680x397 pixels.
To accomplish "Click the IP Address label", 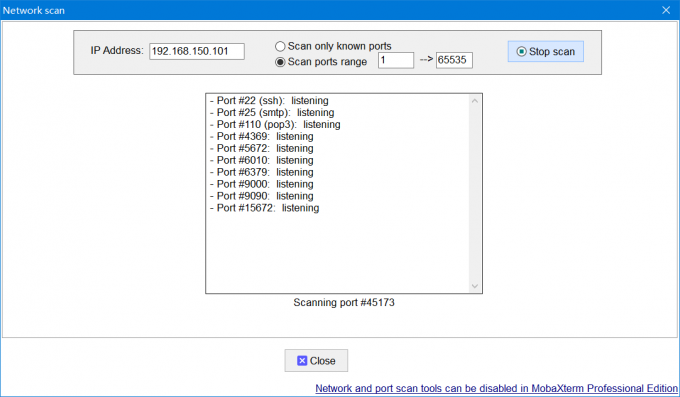I will click(x=117, y=50).
